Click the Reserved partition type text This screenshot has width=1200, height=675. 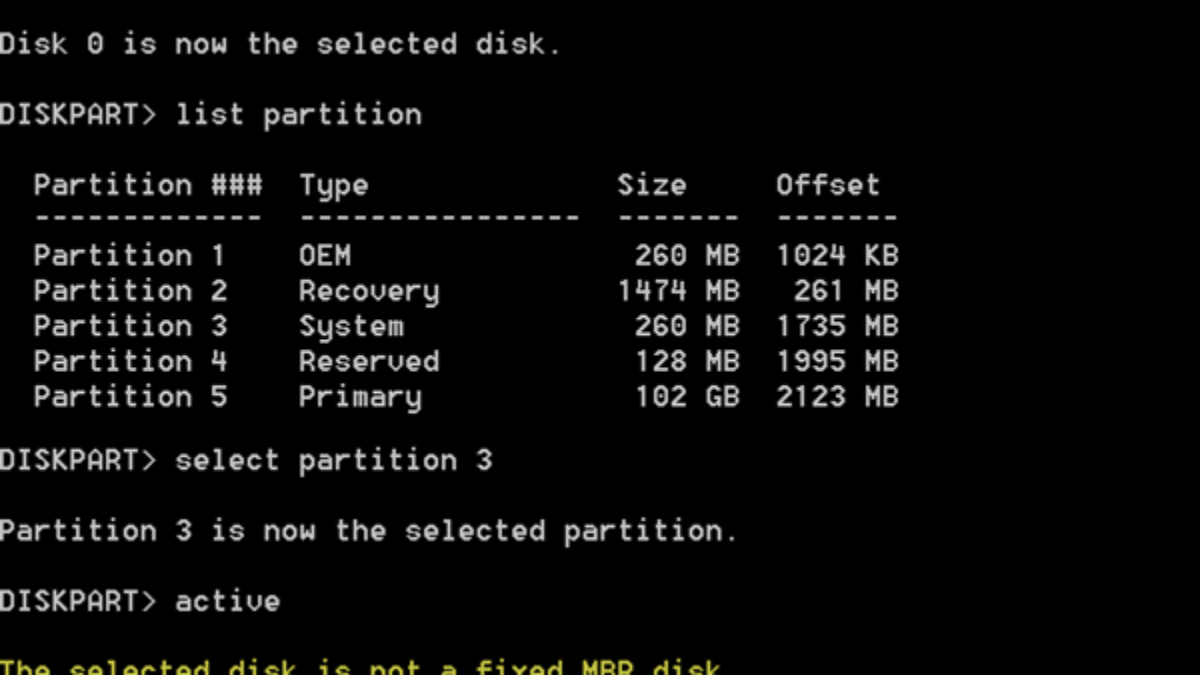[369, 361]
